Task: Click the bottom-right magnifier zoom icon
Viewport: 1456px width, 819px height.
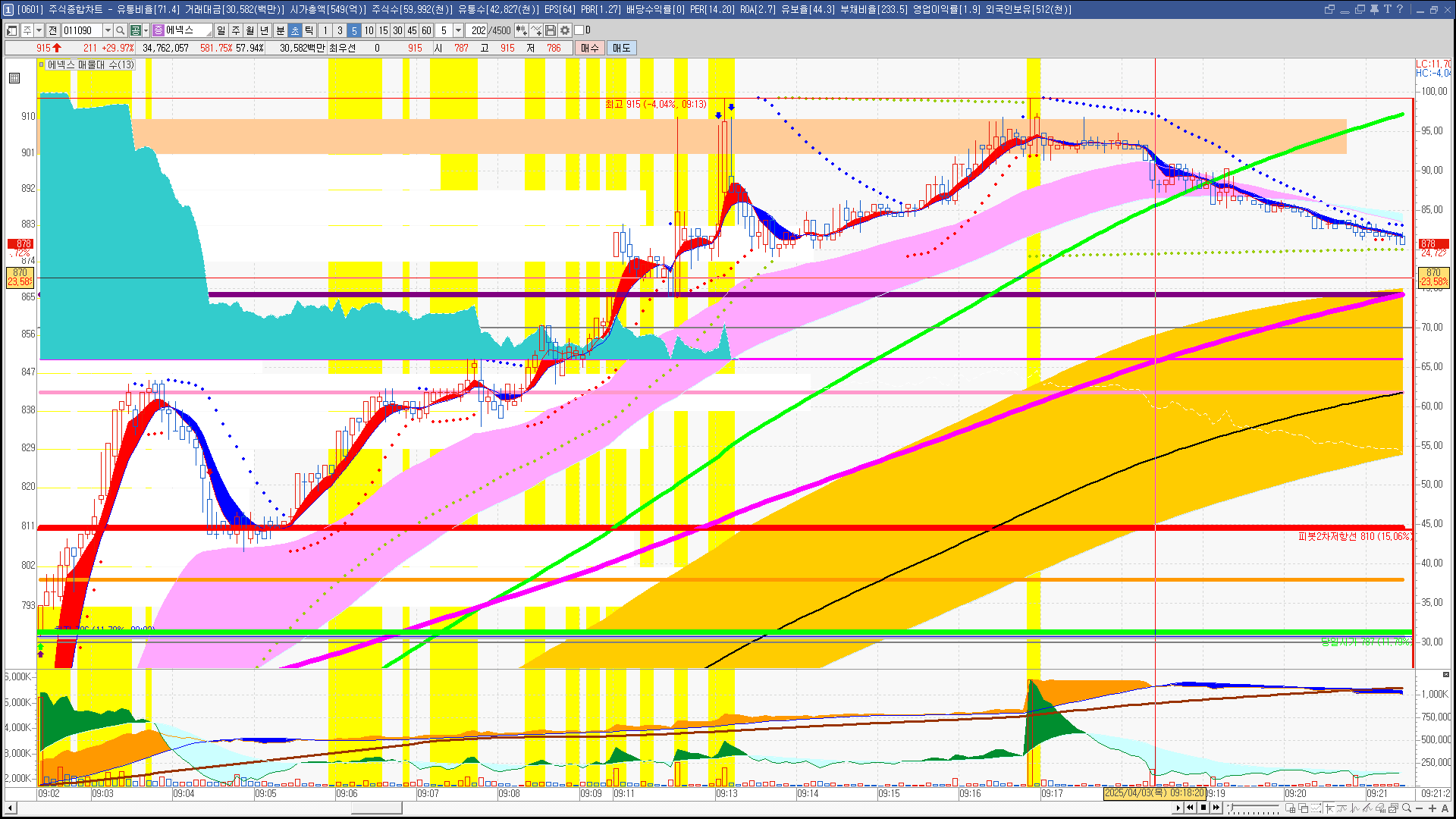Action: pyautogui.click(x=1407, y=808)
